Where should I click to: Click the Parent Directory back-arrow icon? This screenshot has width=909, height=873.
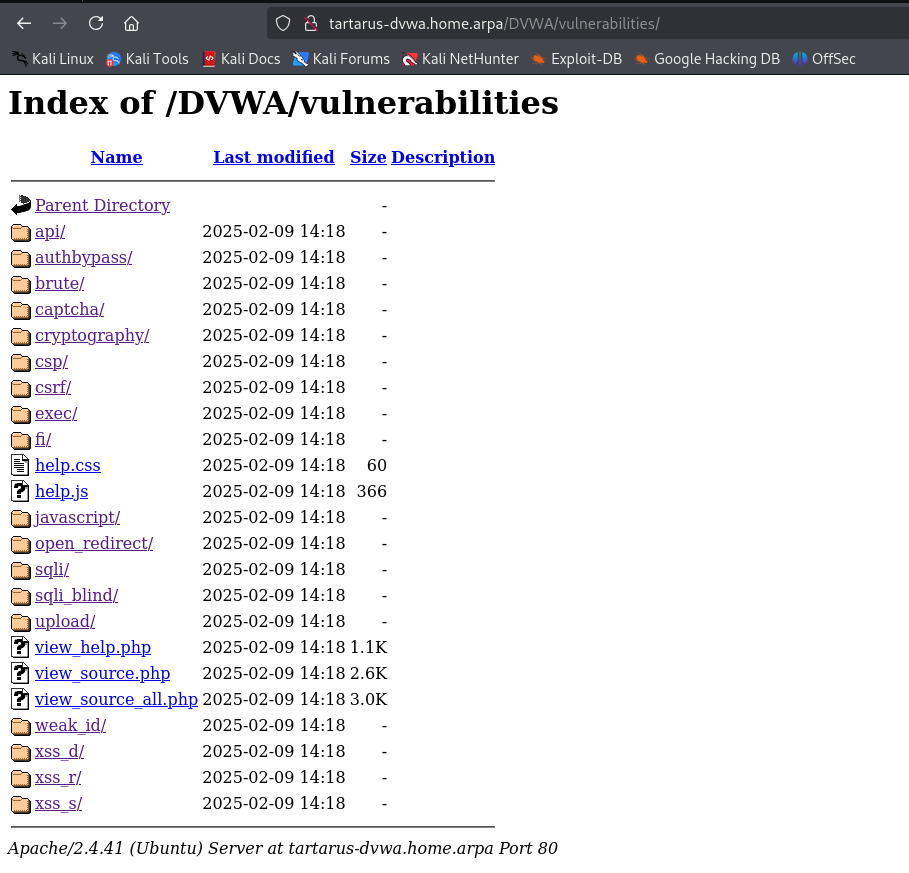tap(21, 206)
